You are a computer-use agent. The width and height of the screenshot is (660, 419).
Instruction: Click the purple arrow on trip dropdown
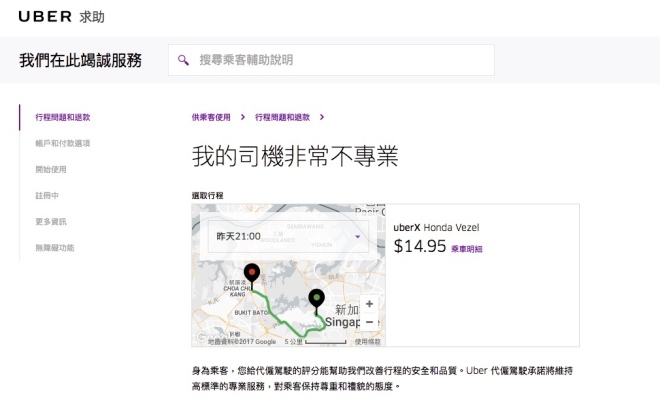point(358,237)
